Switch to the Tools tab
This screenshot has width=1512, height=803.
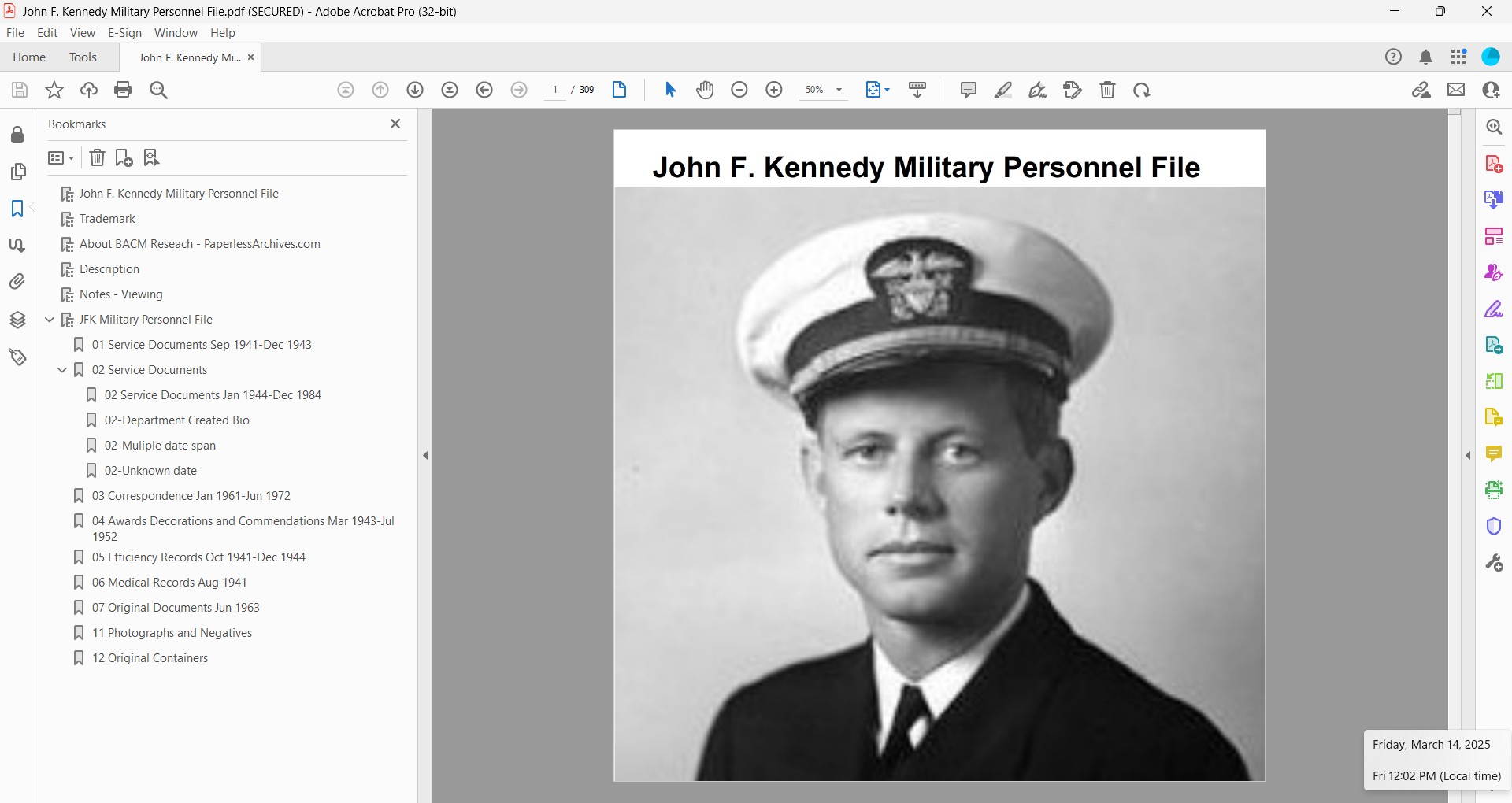[83, 57]
